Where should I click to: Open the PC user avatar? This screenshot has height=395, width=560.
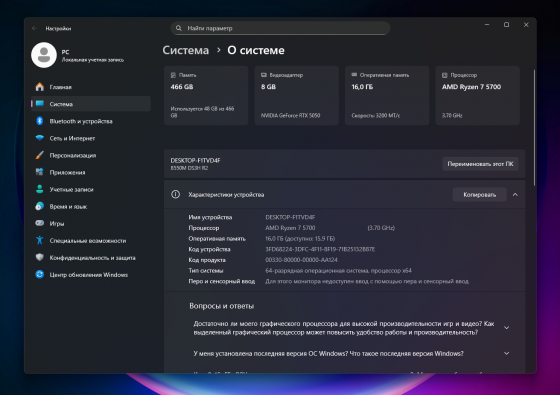(44, 55)
